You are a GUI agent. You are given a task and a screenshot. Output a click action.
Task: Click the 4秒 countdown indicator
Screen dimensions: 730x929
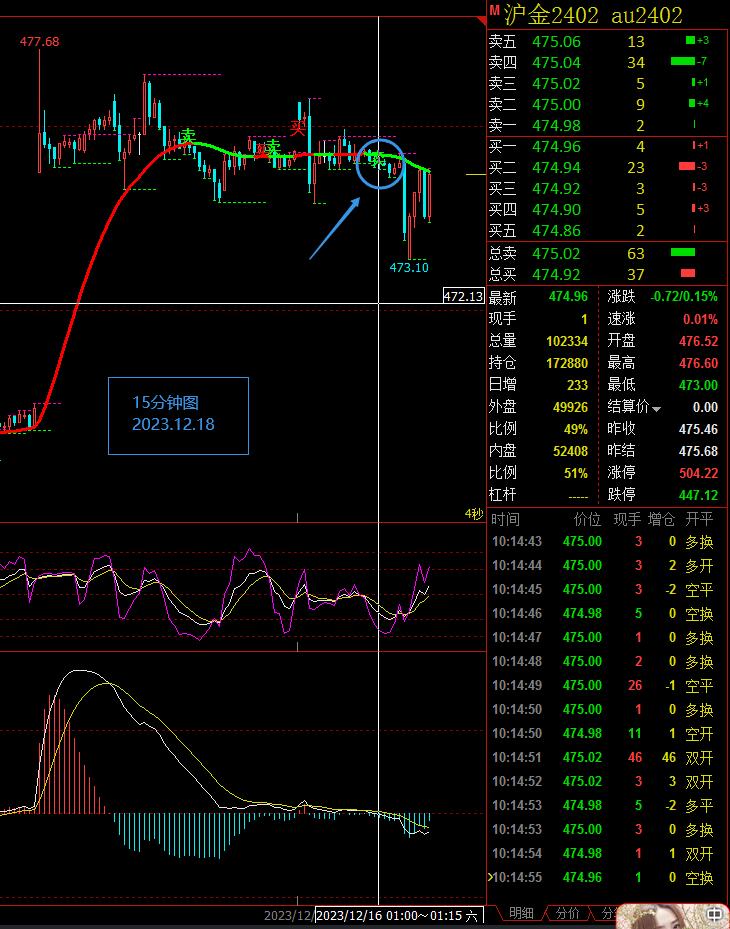point(473,514)
